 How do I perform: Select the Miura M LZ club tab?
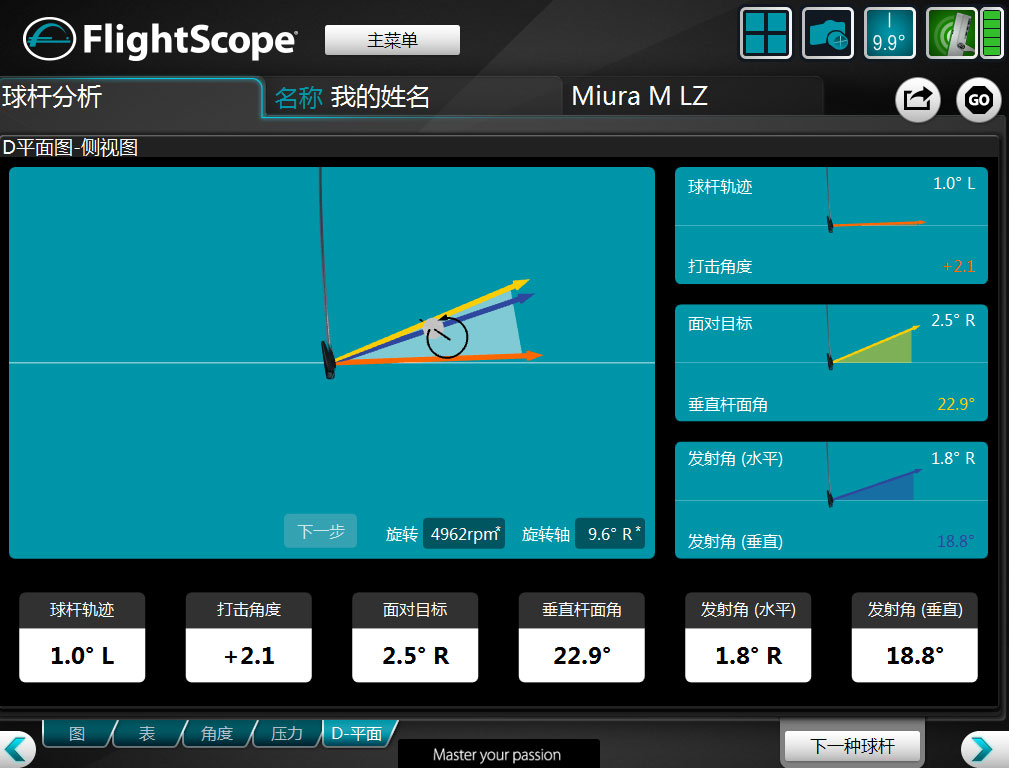(690, 97)
